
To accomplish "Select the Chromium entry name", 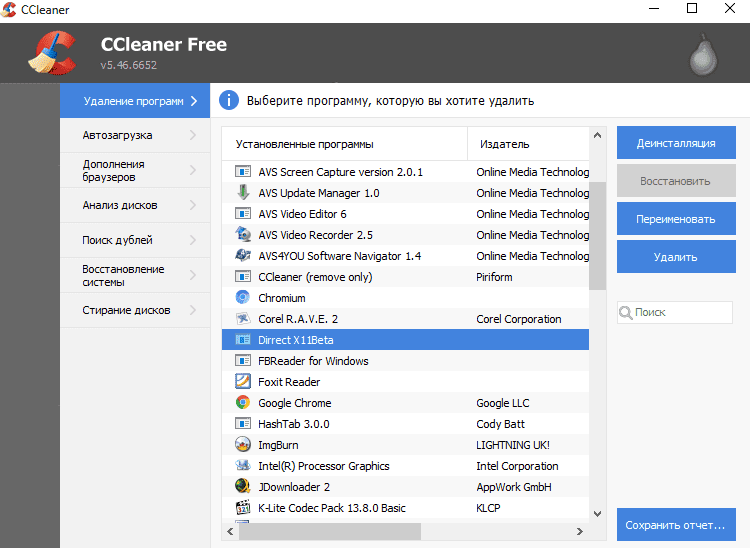I will point(282,298).
